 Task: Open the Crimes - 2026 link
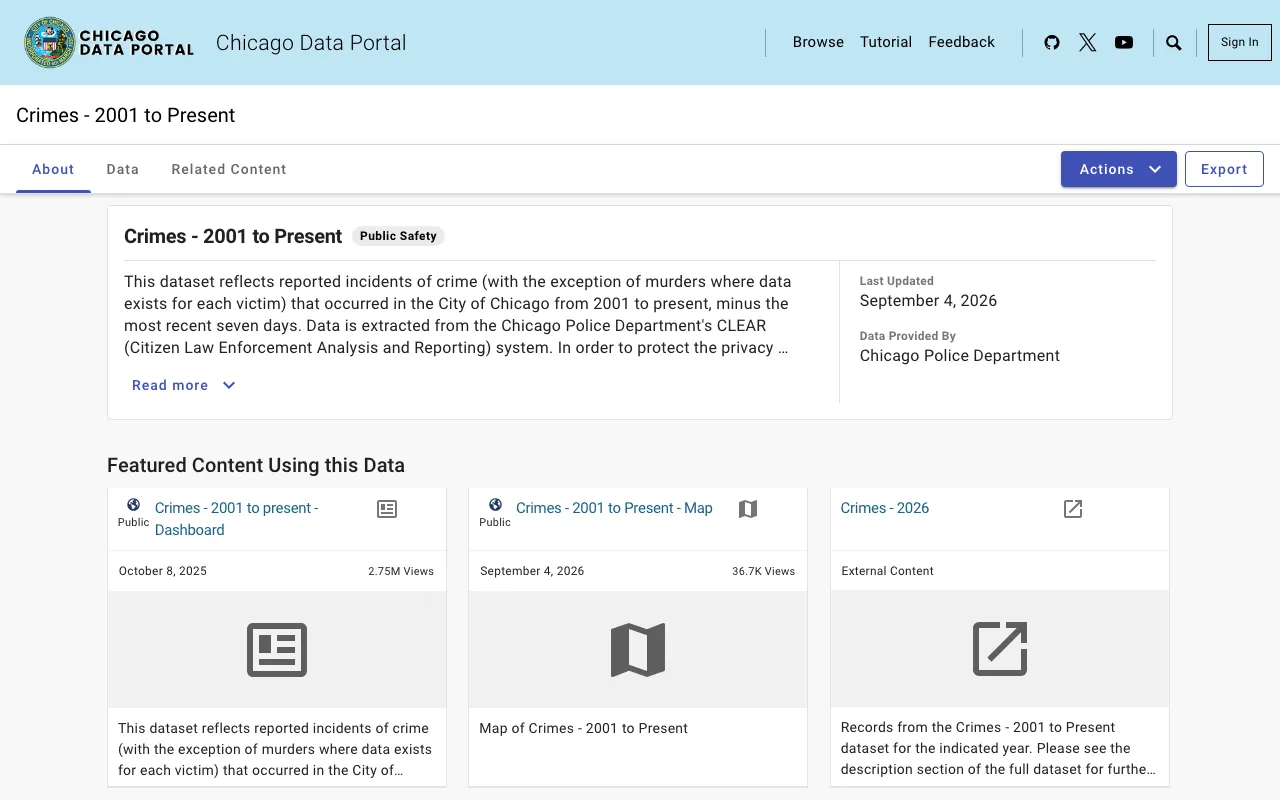click(x=885, y=508)
